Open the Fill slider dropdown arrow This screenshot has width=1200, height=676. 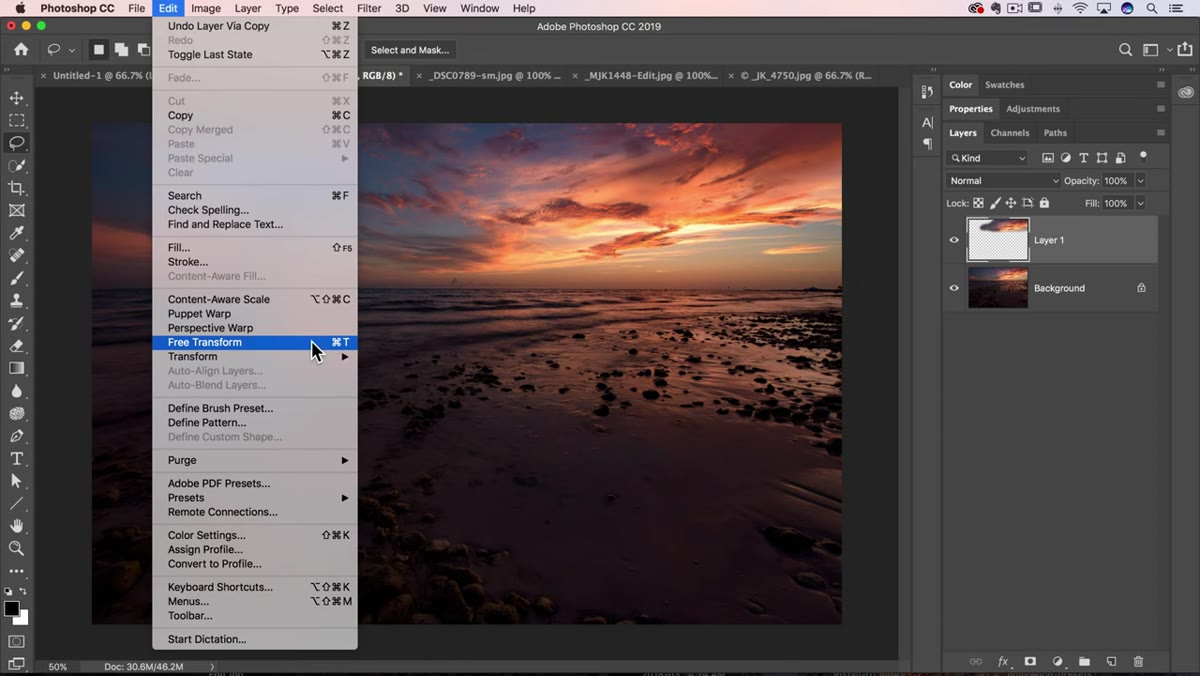(x=1140, y=203)
